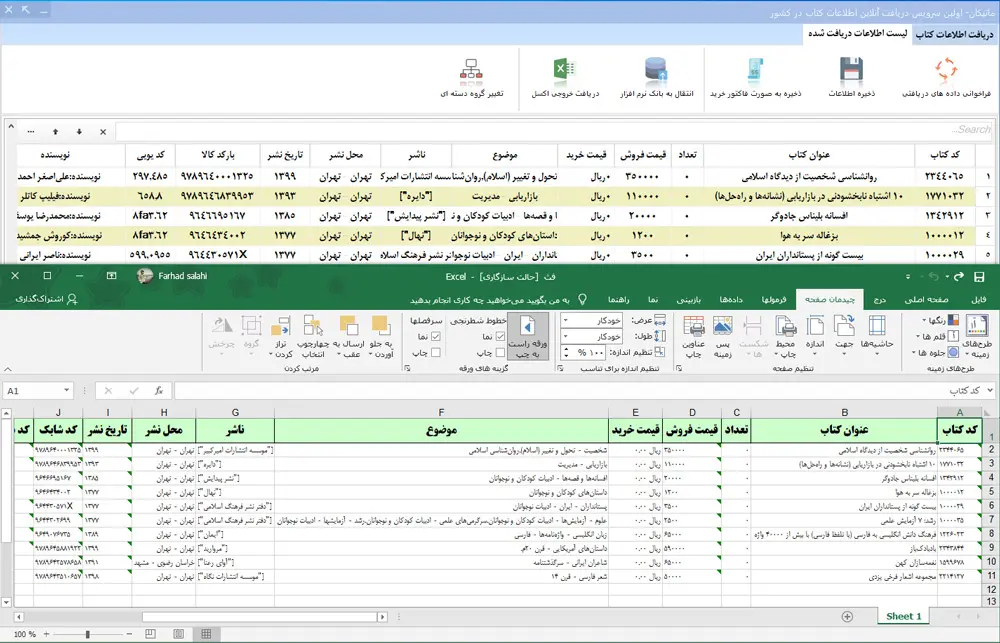Click the Excel formula bar showing کد کتاب
This screenshot has width=1000, height=643.
pyautogui.click(x=580, y=390)
